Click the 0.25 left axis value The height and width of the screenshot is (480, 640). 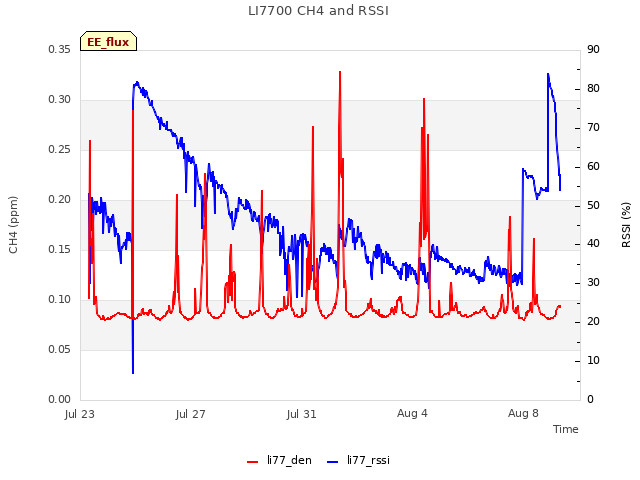(x=60, y=149)
